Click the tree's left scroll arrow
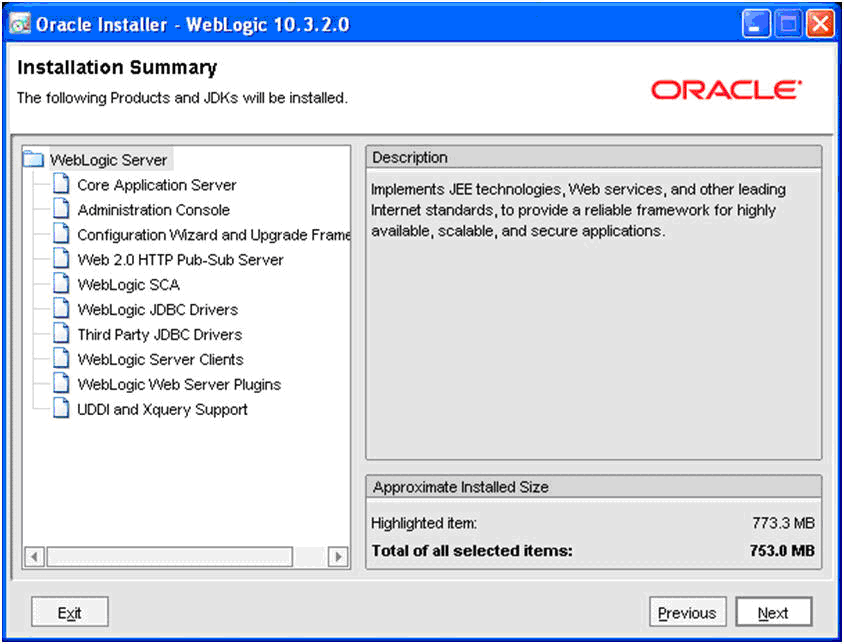 pyautogui.click(x=34, y=556)
